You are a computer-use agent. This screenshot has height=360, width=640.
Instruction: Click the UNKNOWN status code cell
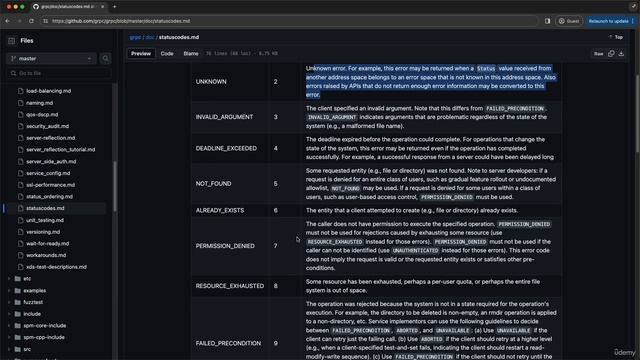tap(211, 82)
